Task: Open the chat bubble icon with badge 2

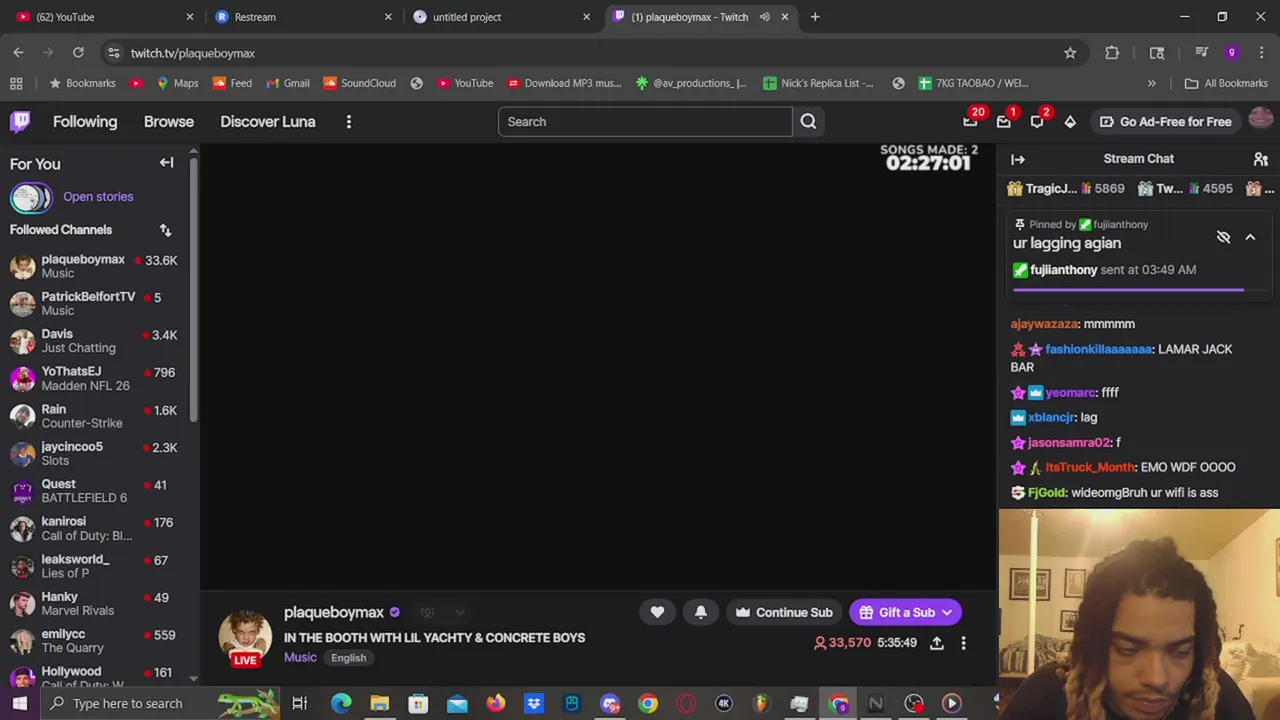Action: coord(1037,122)
